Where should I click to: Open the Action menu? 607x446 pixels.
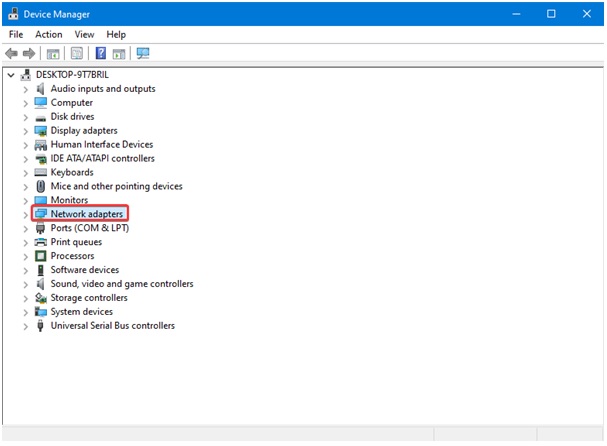[x=49, y=34]
